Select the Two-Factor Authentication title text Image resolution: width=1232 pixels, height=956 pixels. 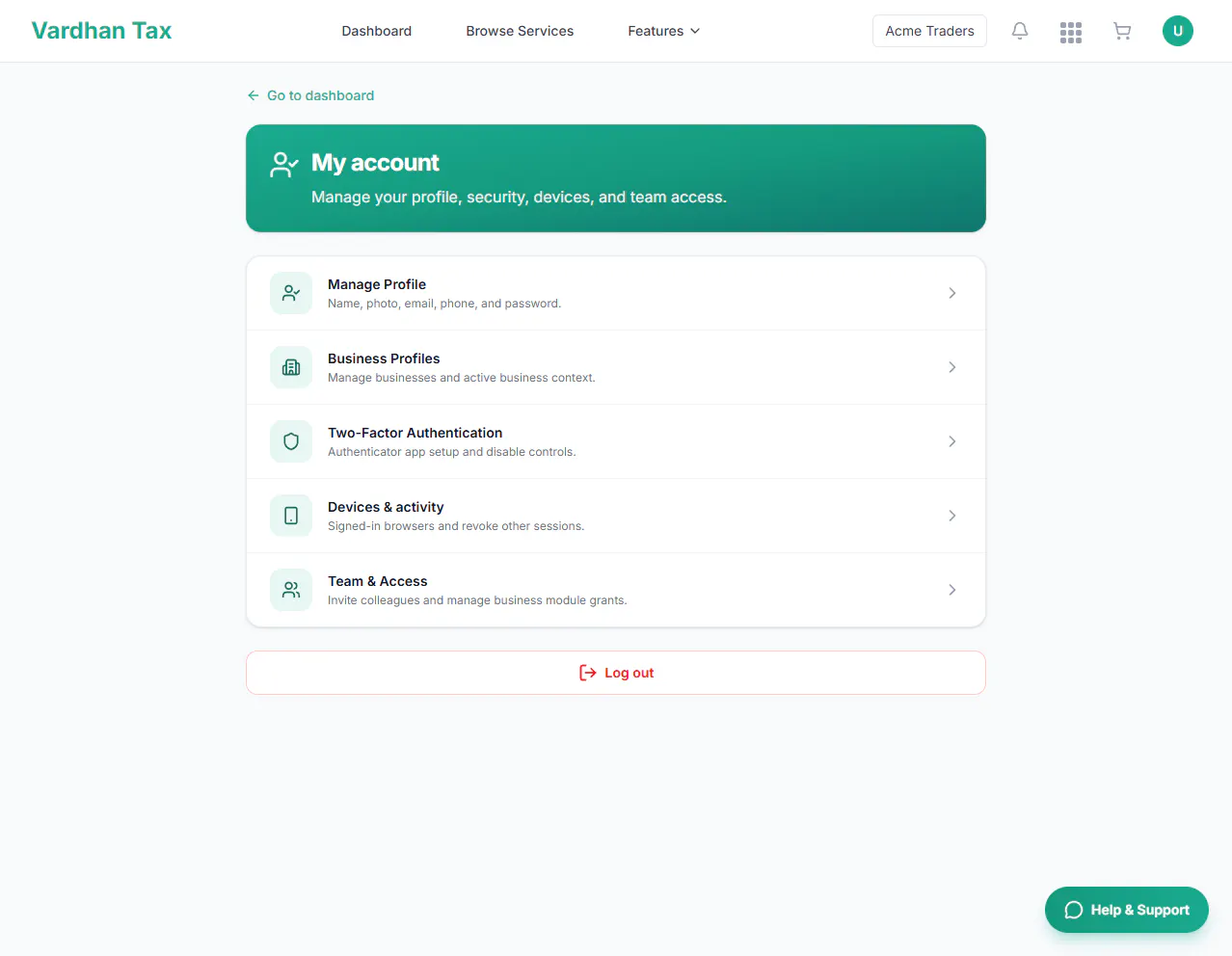click(415, 433)
